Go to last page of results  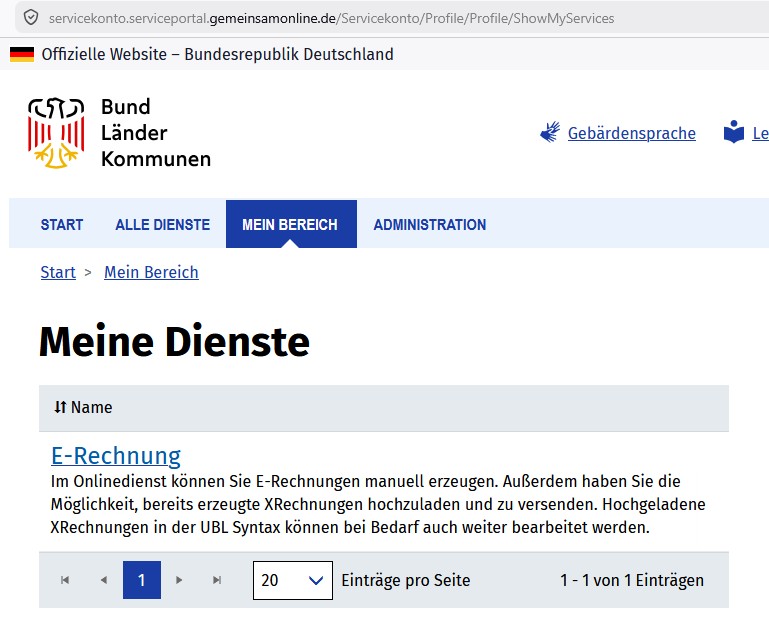217,580
